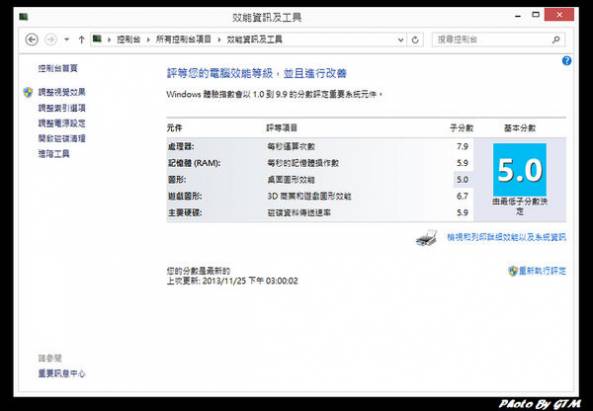Open 調整視覺效果 link
The image size is (593, 411).
[62, 92]
